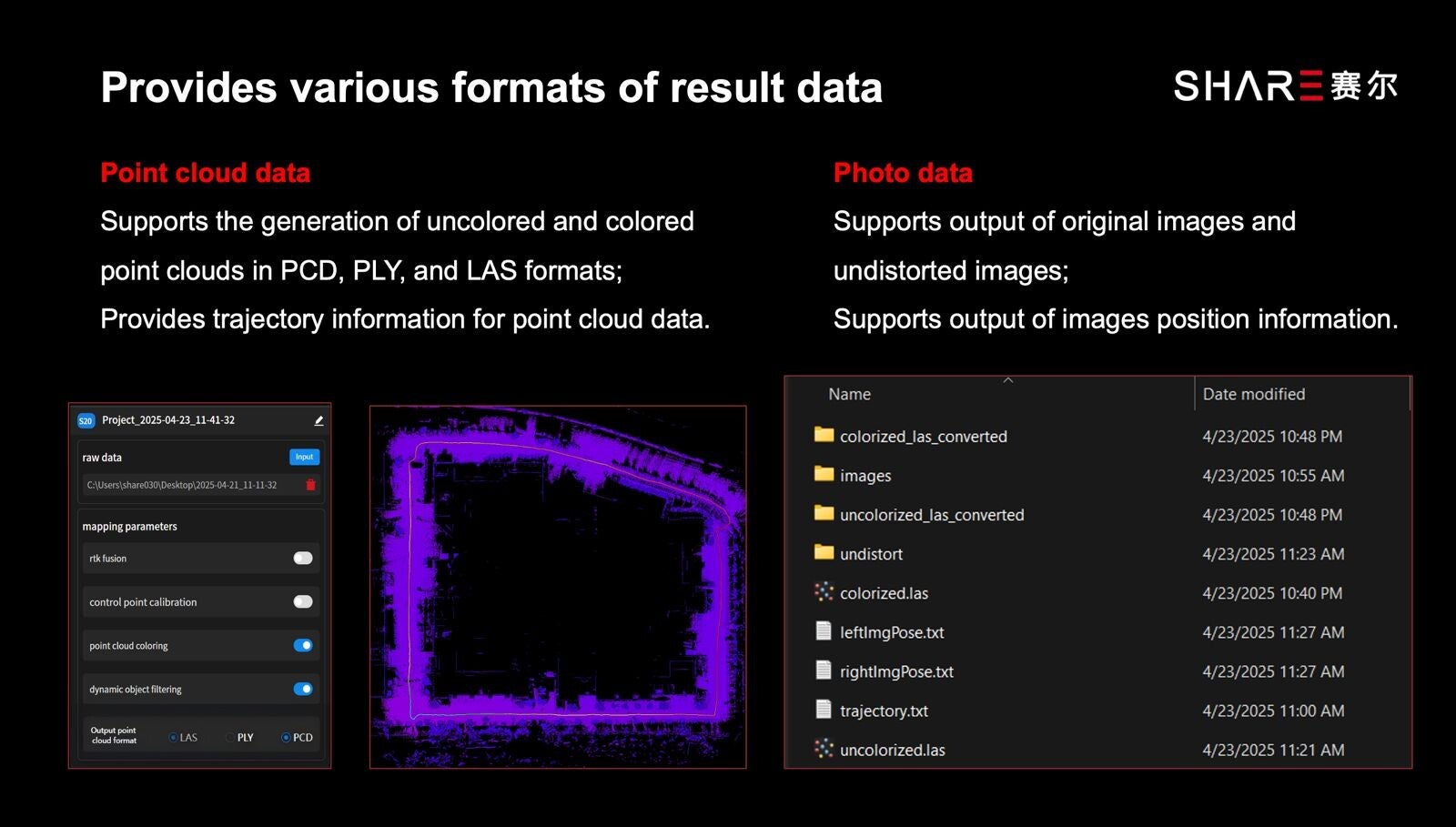Select the uncolorized.las file icon
The width and height of the screenshot is (1456, 827).
[x=824, y=749]
